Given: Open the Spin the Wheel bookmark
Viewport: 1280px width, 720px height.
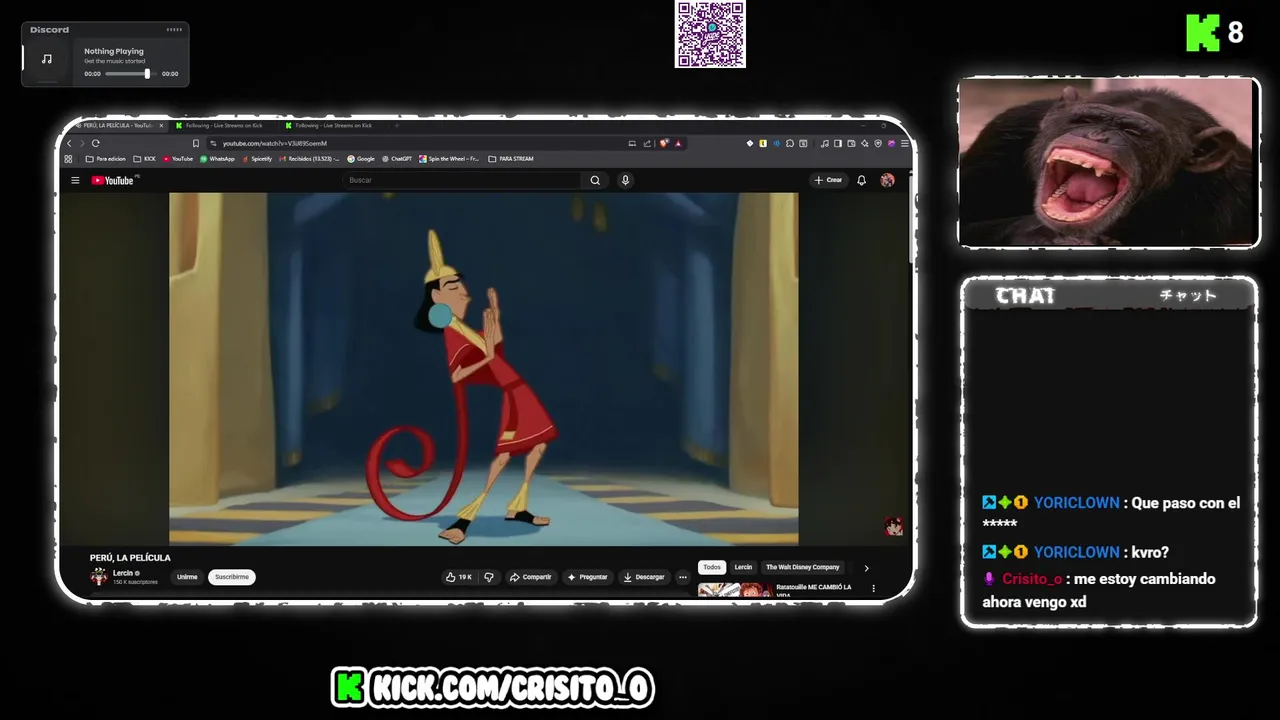Looking at the screenshot, I should click(450, 159).
